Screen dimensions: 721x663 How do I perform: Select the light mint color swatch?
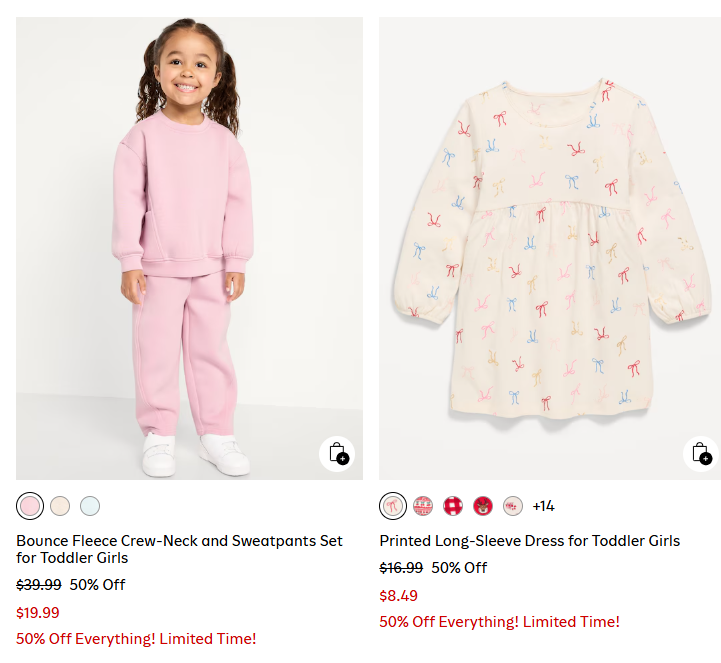pos(90,505)
